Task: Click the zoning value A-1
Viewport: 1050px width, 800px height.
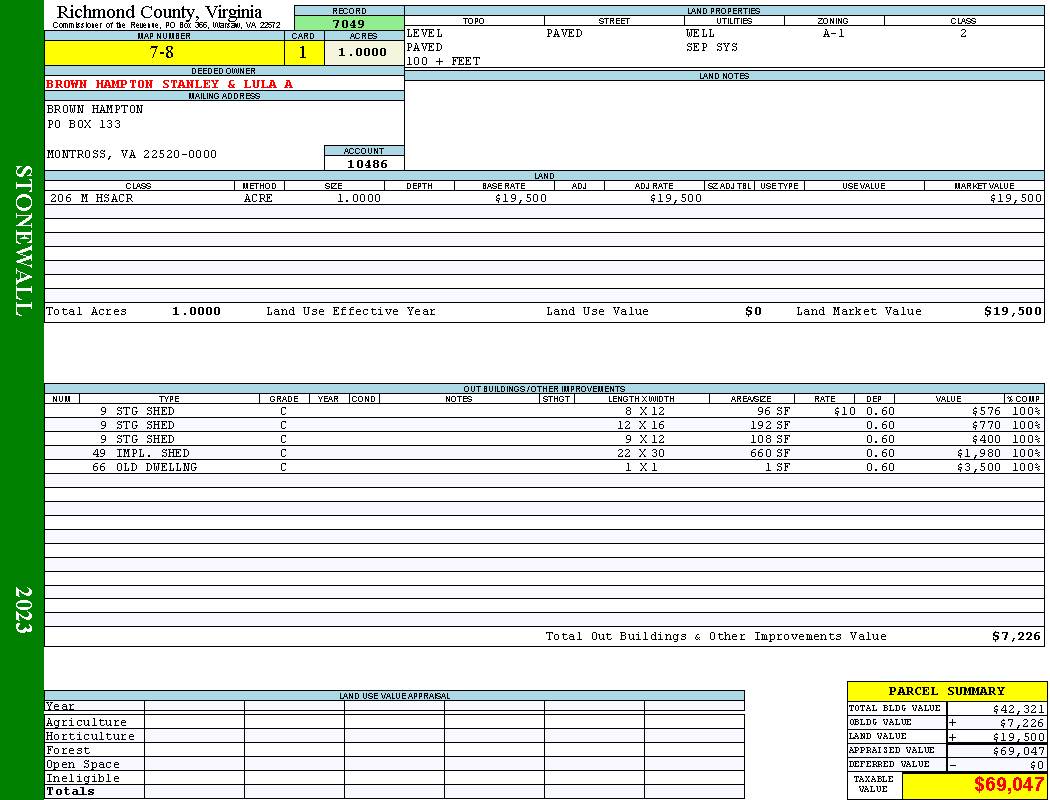Action: point(834,33)
